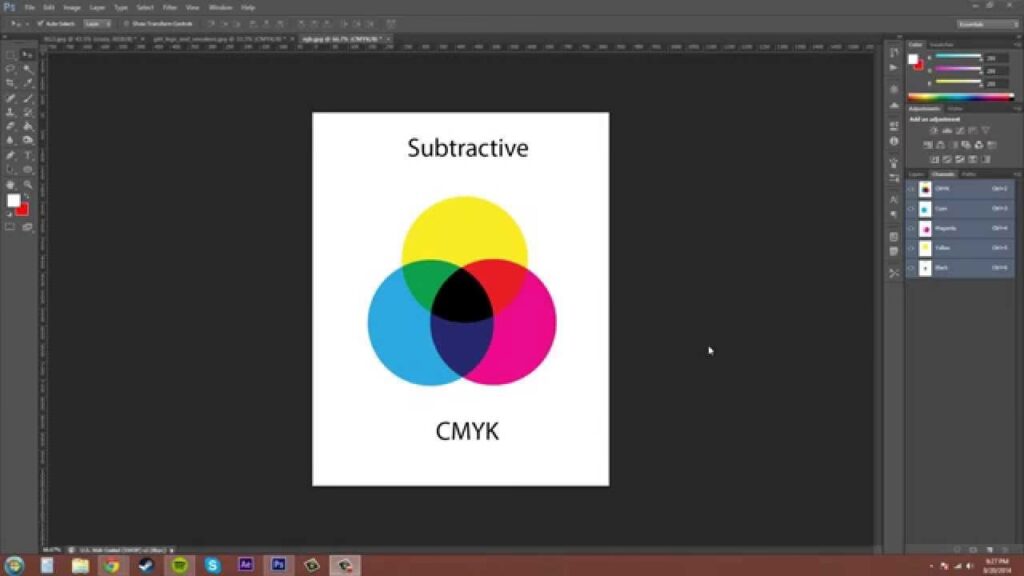1024x576 pixels.
Task: Open the Auto-Select Layer dropdown
Action: tap(97, 23)
